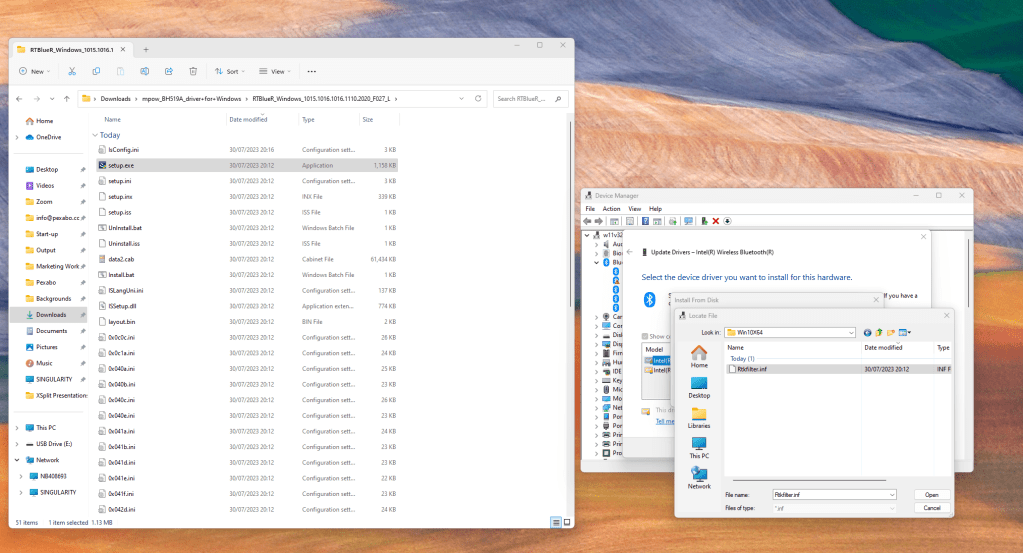Expand NB408693 under Network
1023x553 pixels.
coord(21,476)
